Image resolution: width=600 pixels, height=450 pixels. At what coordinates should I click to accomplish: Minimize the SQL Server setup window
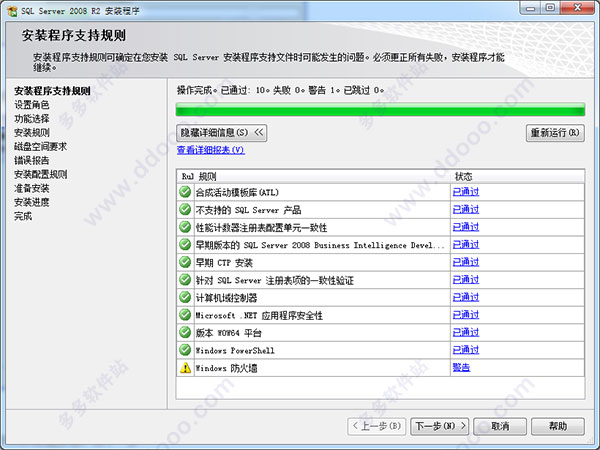pyautogui.click(x=530, y=8)
